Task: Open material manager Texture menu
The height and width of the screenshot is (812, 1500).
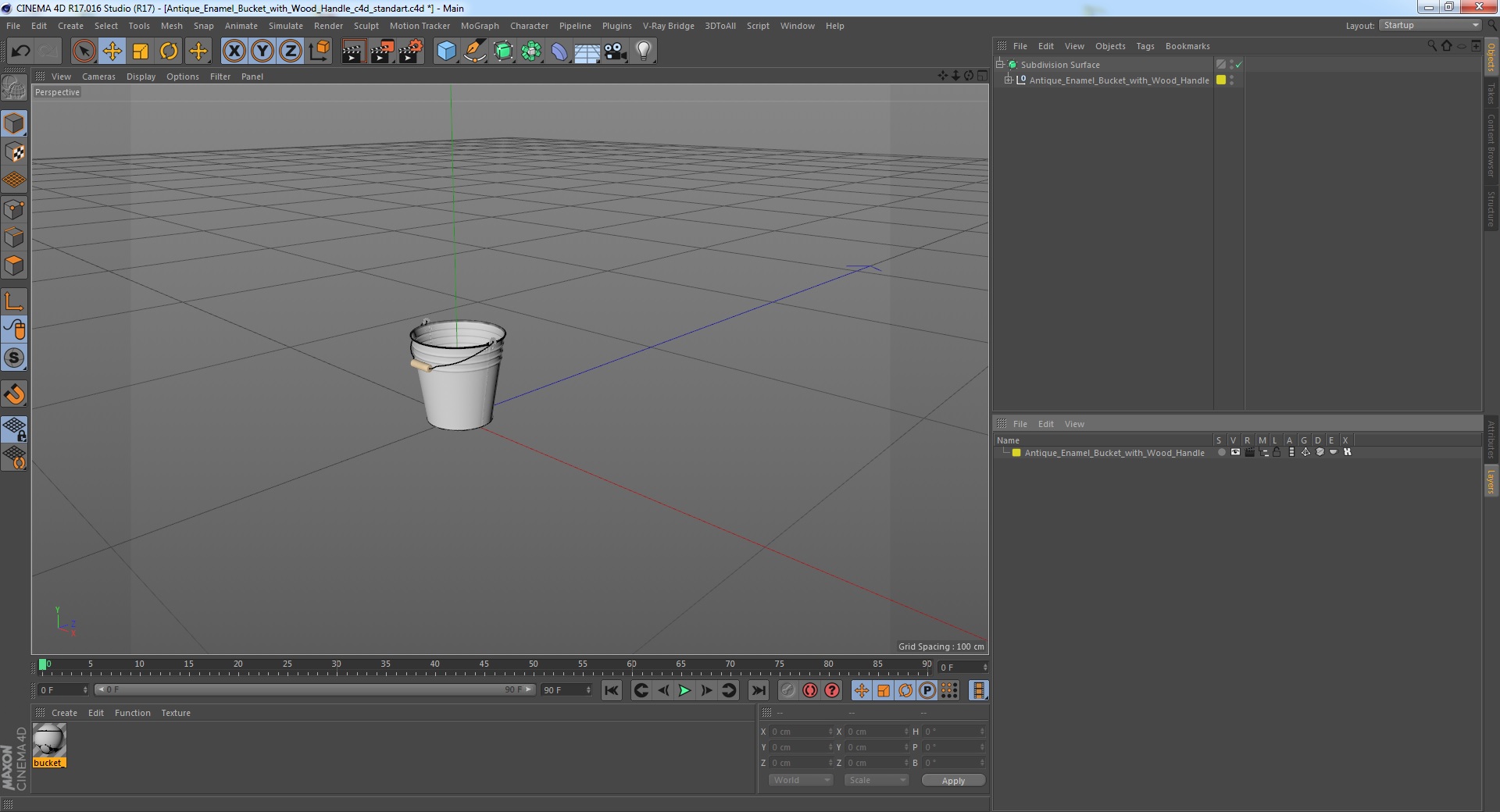Action: pos(176,713)
